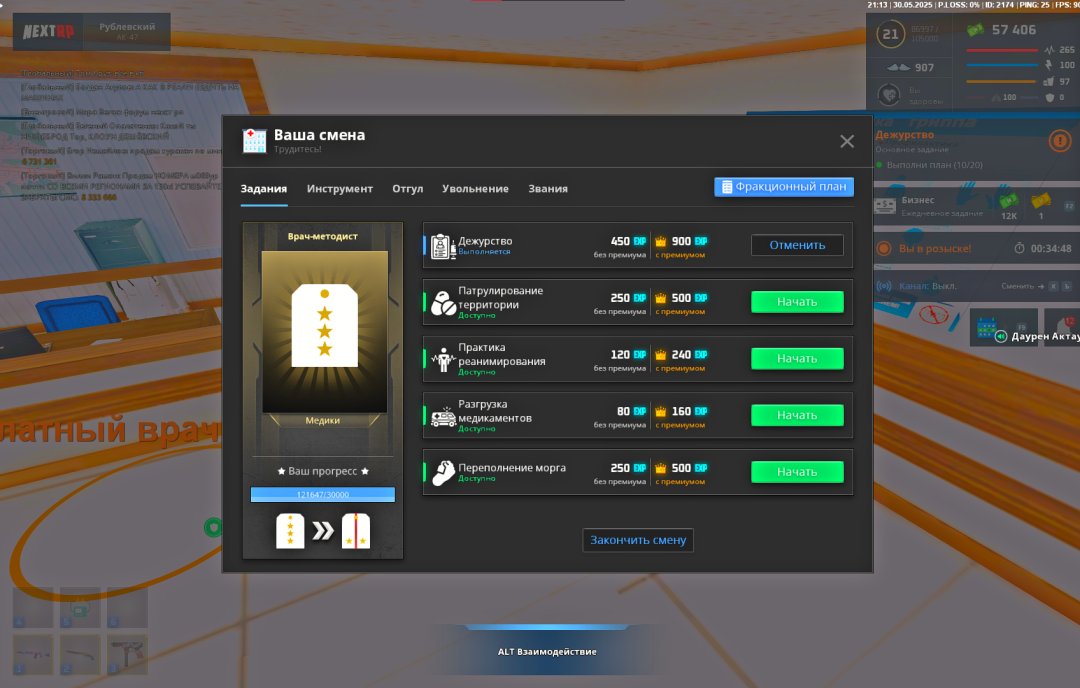Screen dimensions: 1080x688
Task: Start Переполнение морга task
Action: point(797,472)
